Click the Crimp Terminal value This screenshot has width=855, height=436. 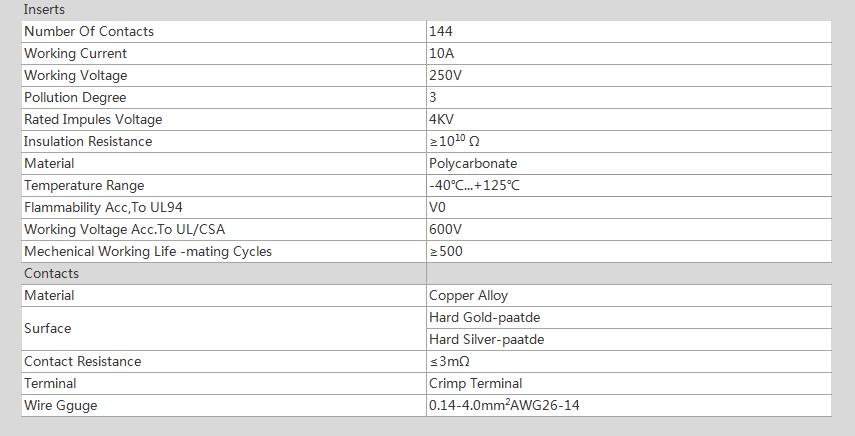475,384
